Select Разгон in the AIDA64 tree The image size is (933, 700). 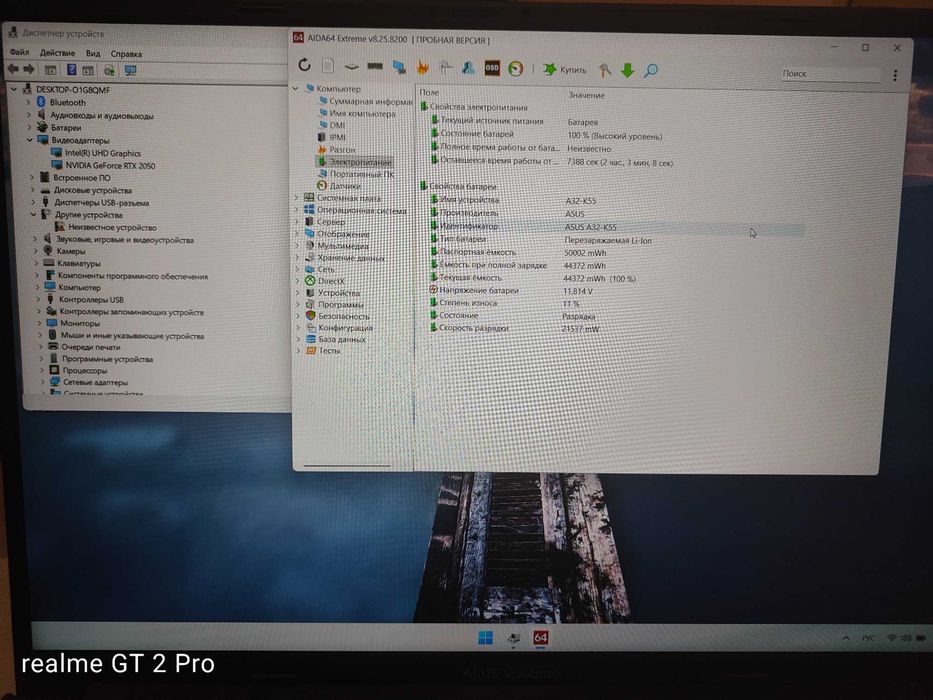pos(337,149)
